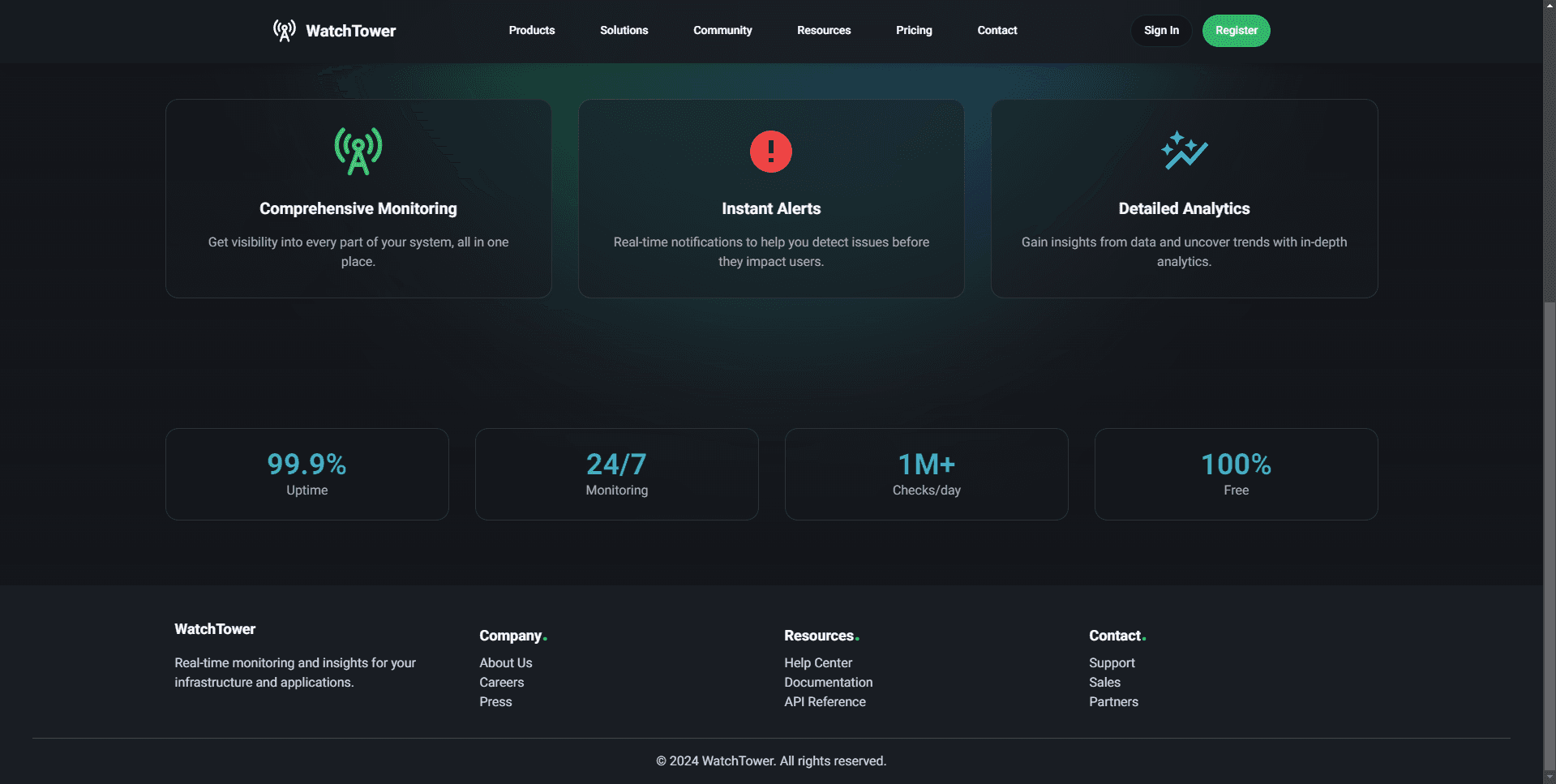The image size is (1556, 784).
Task: Open the Products menu
Action: click(531, 31)
